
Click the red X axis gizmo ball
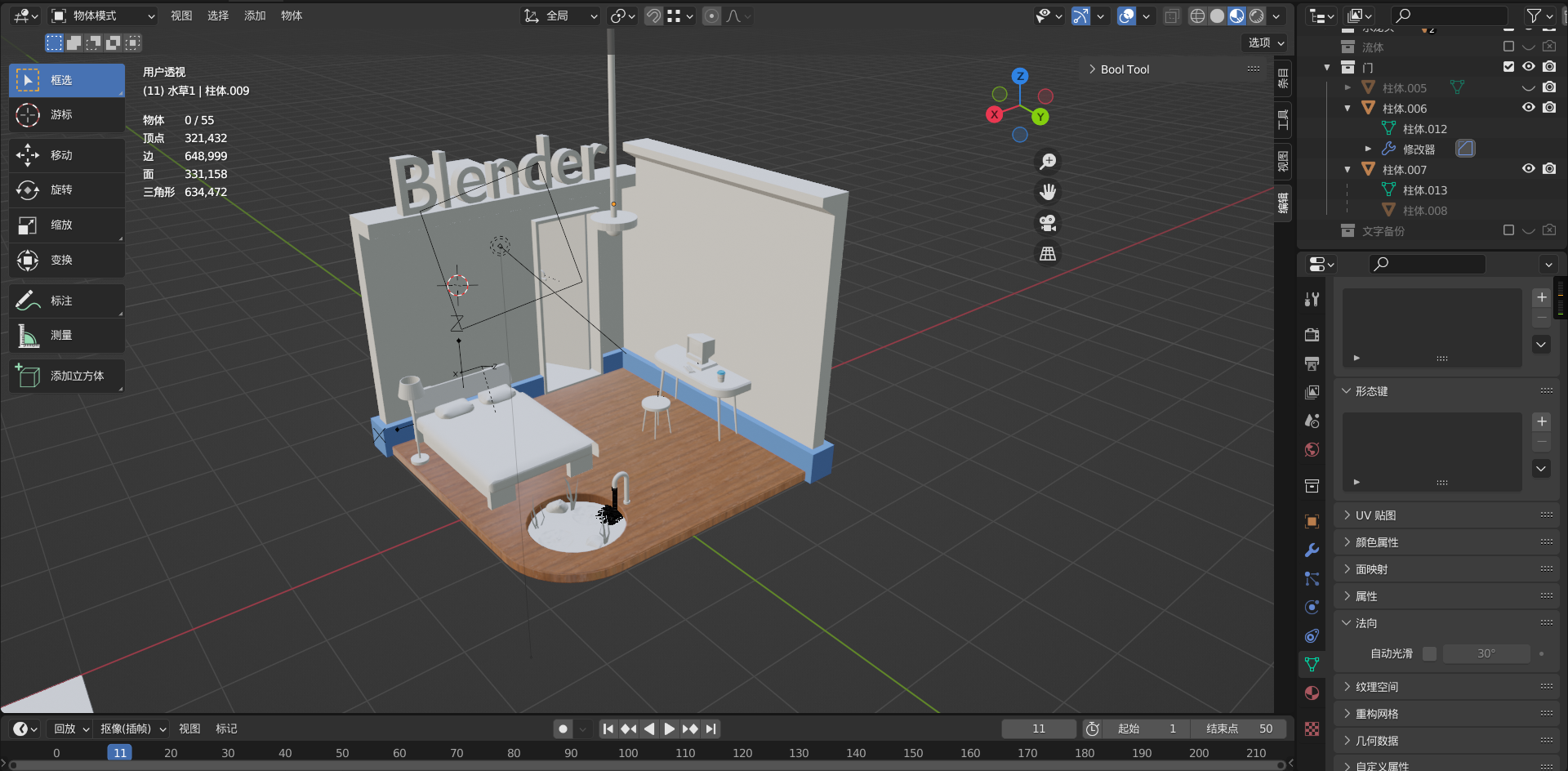coord(994,114)
